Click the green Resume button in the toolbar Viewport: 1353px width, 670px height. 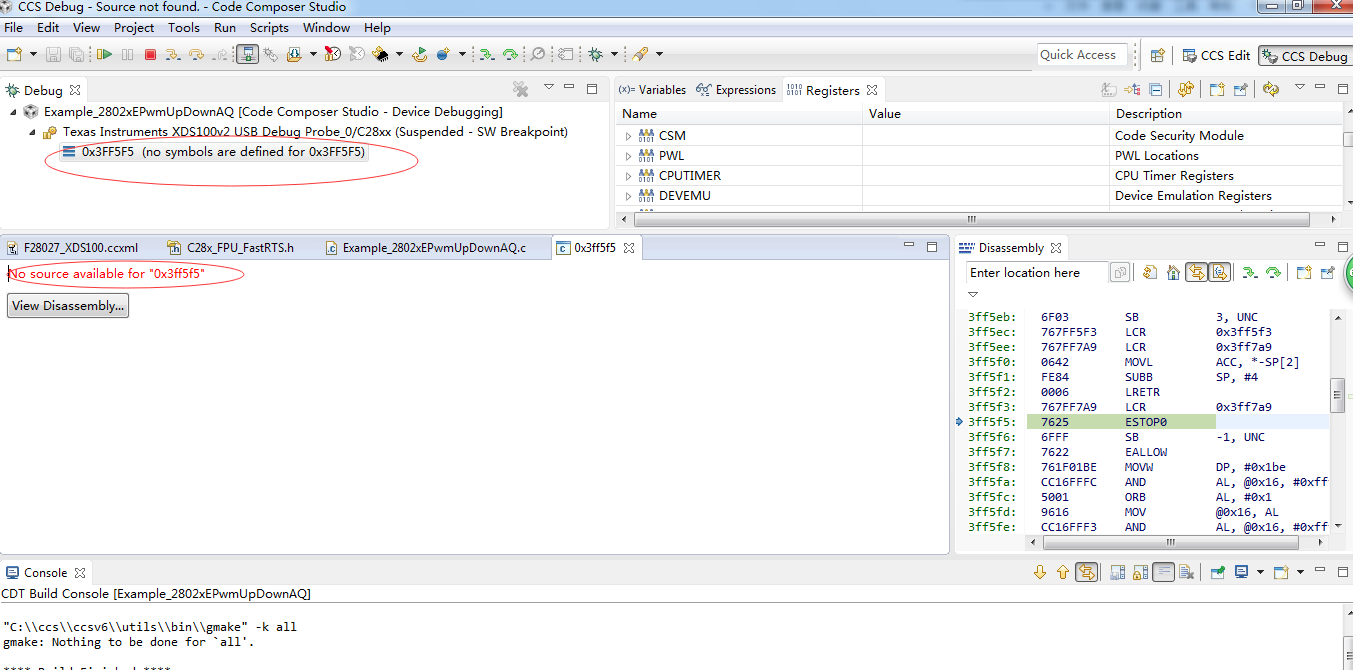104,55
